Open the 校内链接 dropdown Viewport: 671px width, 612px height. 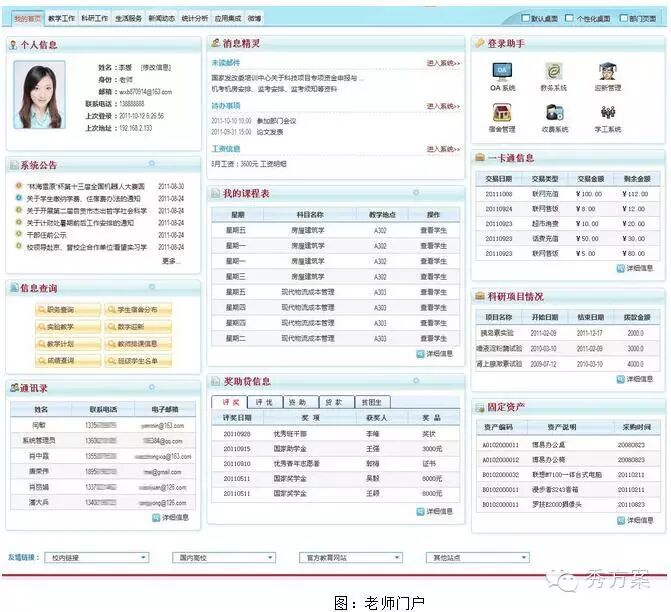click(97, 558)
